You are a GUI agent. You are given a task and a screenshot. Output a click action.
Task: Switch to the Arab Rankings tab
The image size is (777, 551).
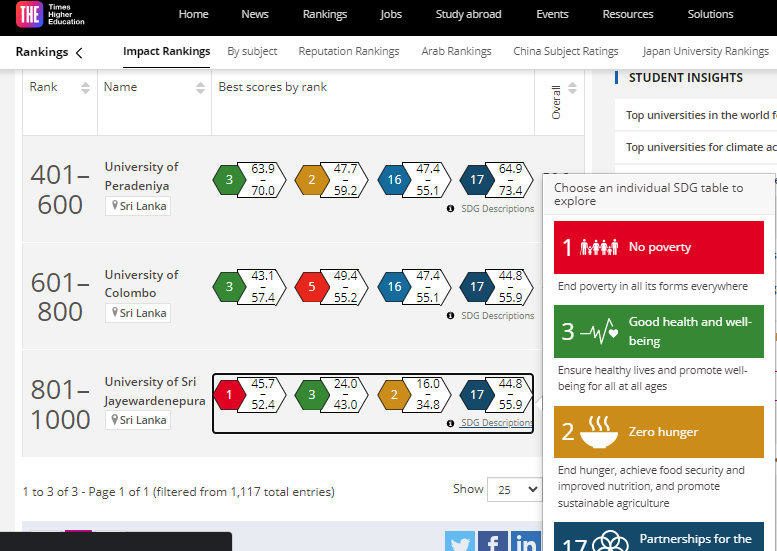coord(456,52)
